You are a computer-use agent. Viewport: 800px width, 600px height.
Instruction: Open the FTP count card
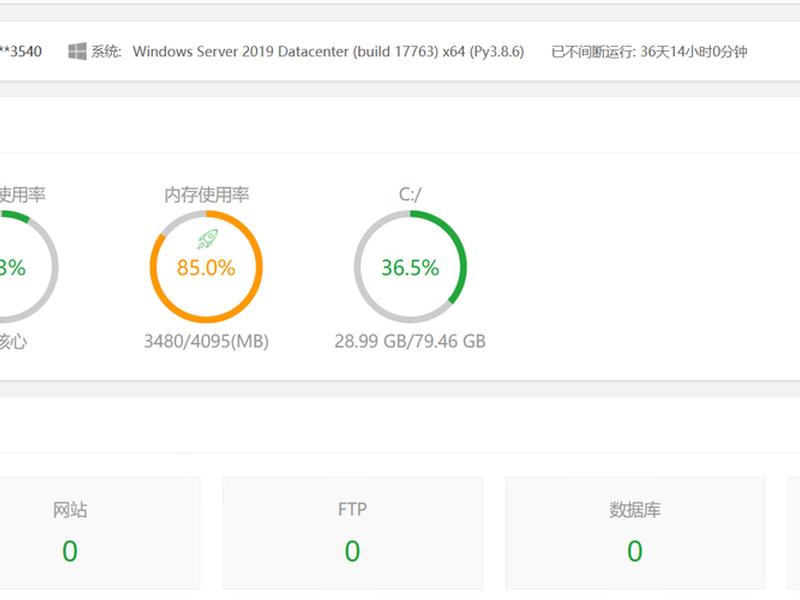coord(353,533)
